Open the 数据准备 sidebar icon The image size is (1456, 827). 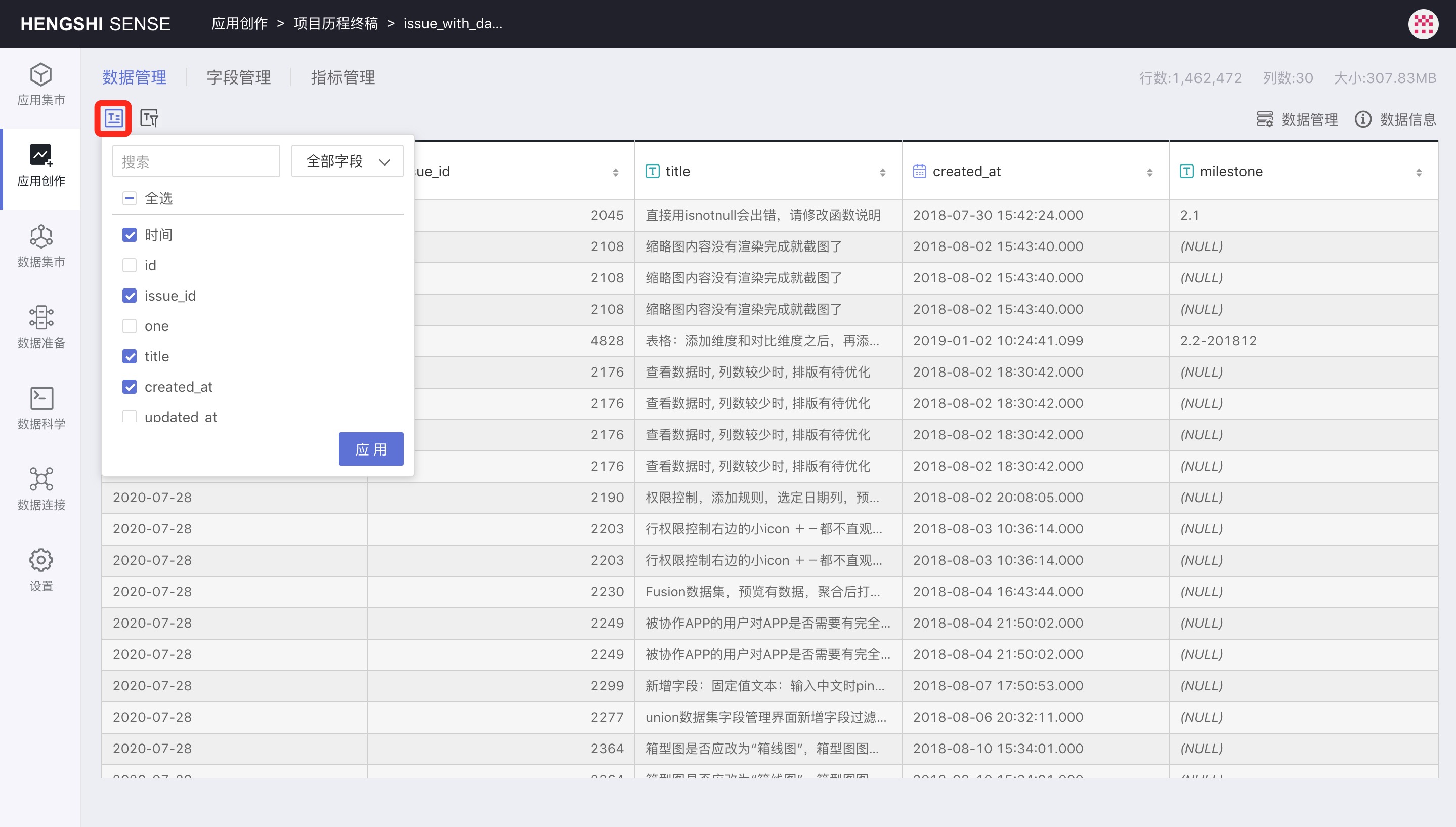pos(41,317)
